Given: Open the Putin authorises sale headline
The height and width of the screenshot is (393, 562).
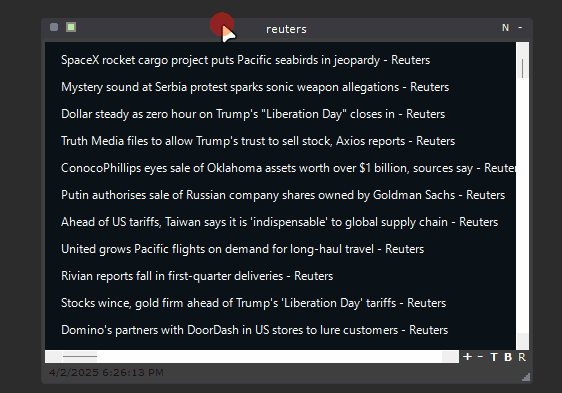Looking at the screenshot, I should (283, 195).
